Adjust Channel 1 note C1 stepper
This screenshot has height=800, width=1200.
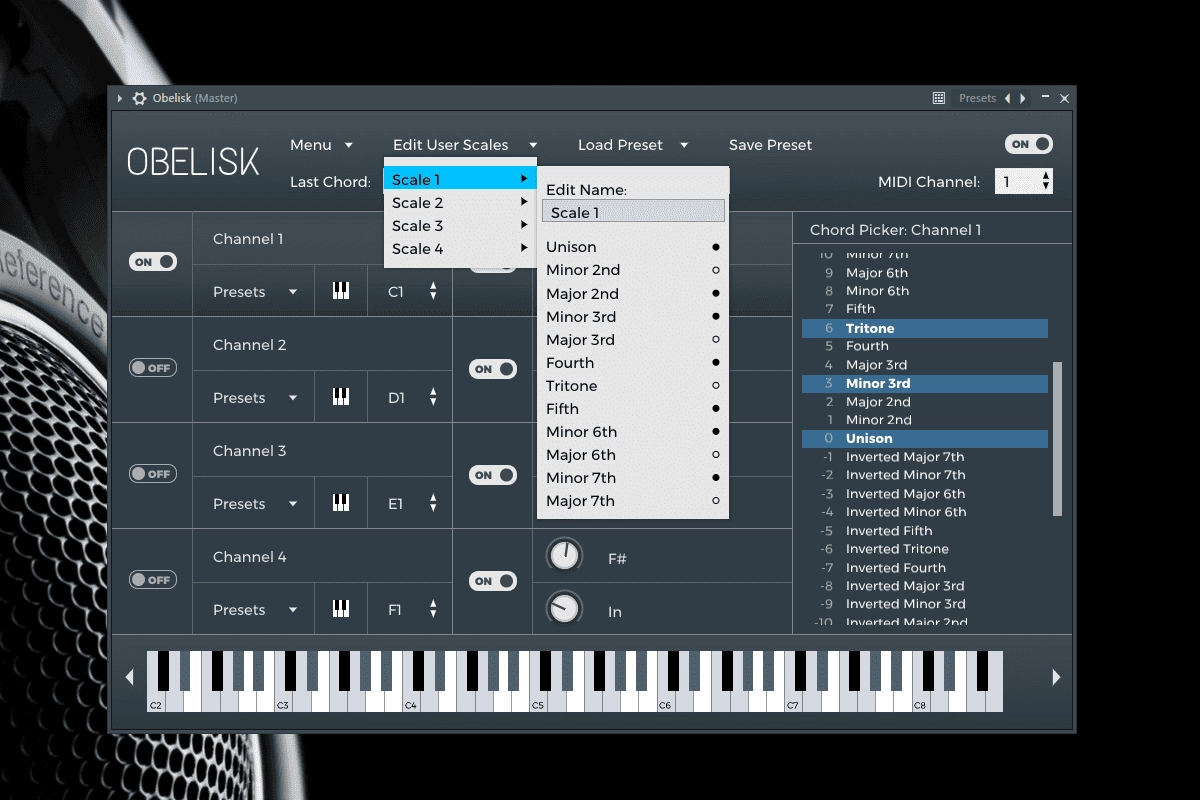tap(433, 291)
